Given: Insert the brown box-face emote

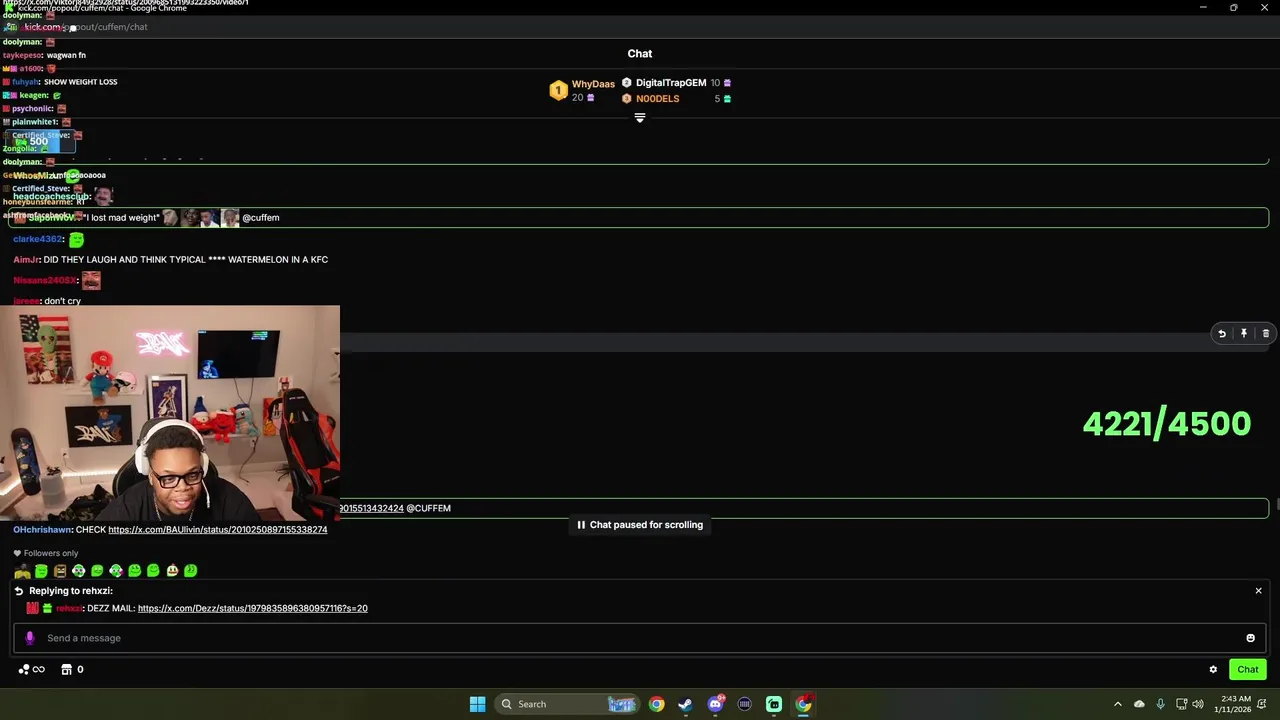Looking at the screenshot, I should (60, 571).
